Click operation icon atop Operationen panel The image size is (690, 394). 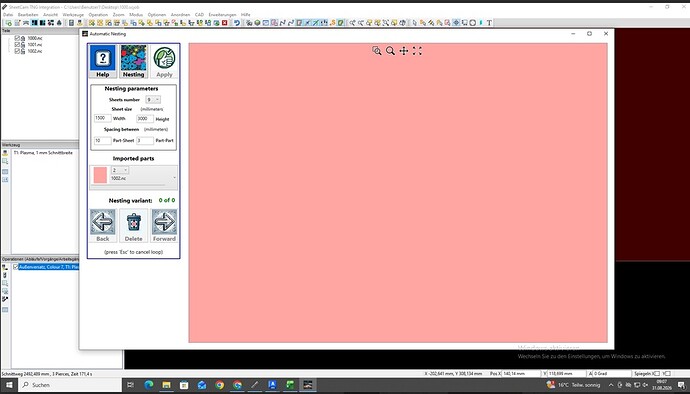tap(5, 267)
